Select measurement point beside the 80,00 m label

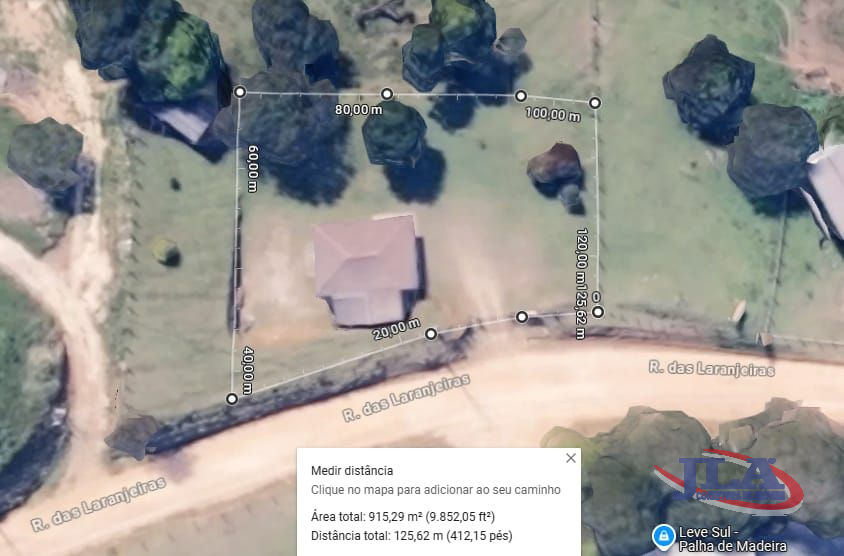(386, 94)
